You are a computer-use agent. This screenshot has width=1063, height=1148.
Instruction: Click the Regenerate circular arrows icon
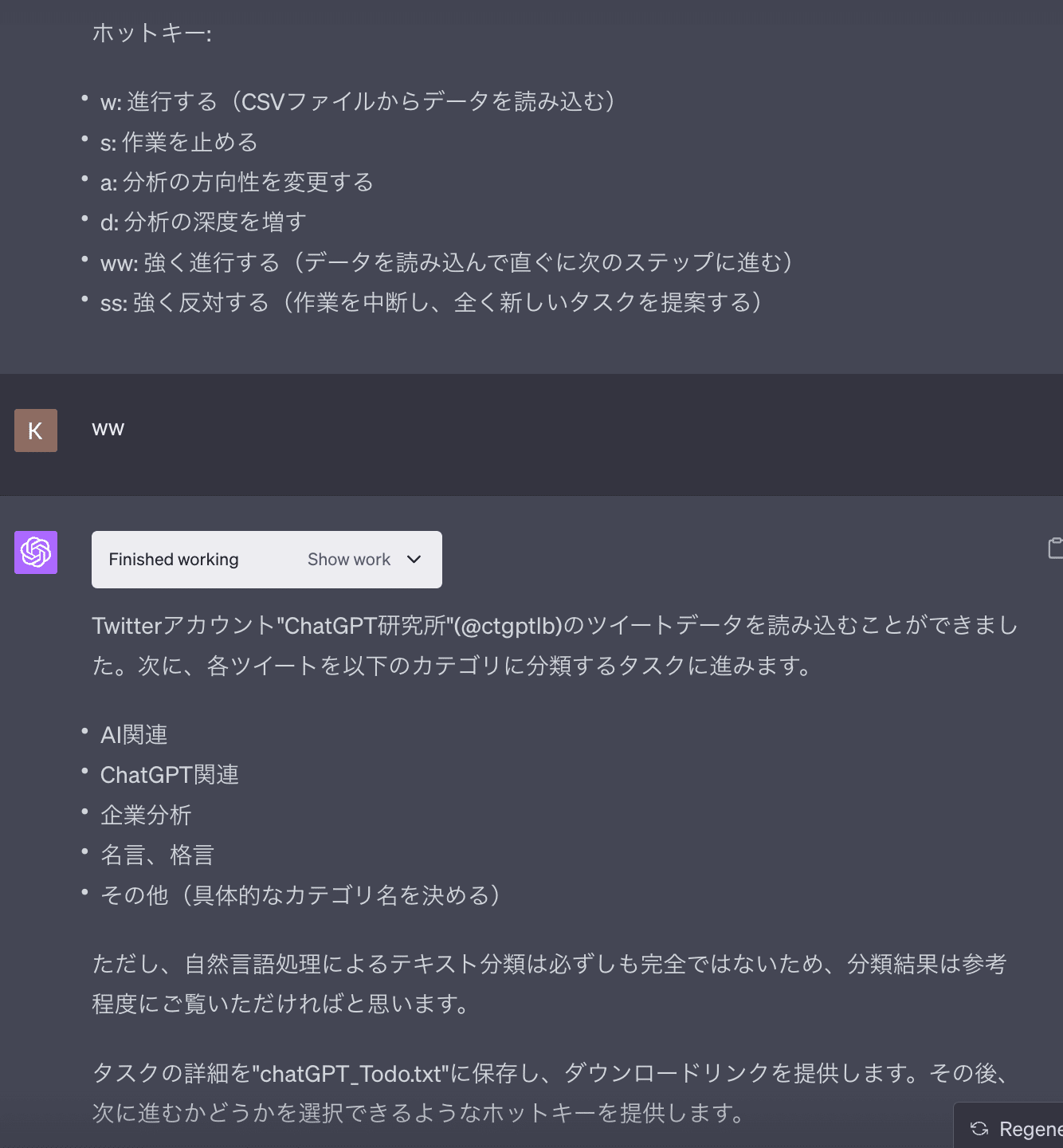[x=979, y=1128]
